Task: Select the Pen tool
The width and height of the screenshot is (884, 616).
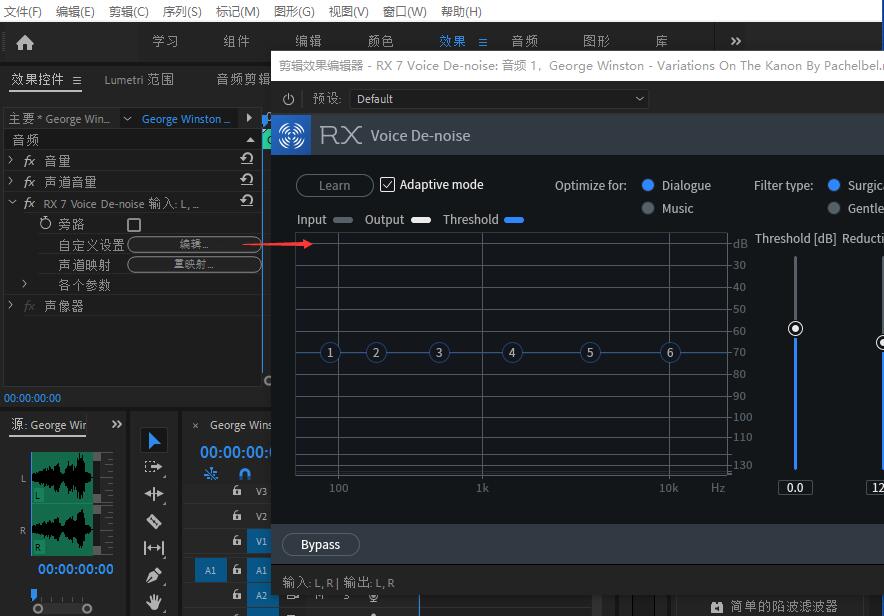Action: [154, 575]
